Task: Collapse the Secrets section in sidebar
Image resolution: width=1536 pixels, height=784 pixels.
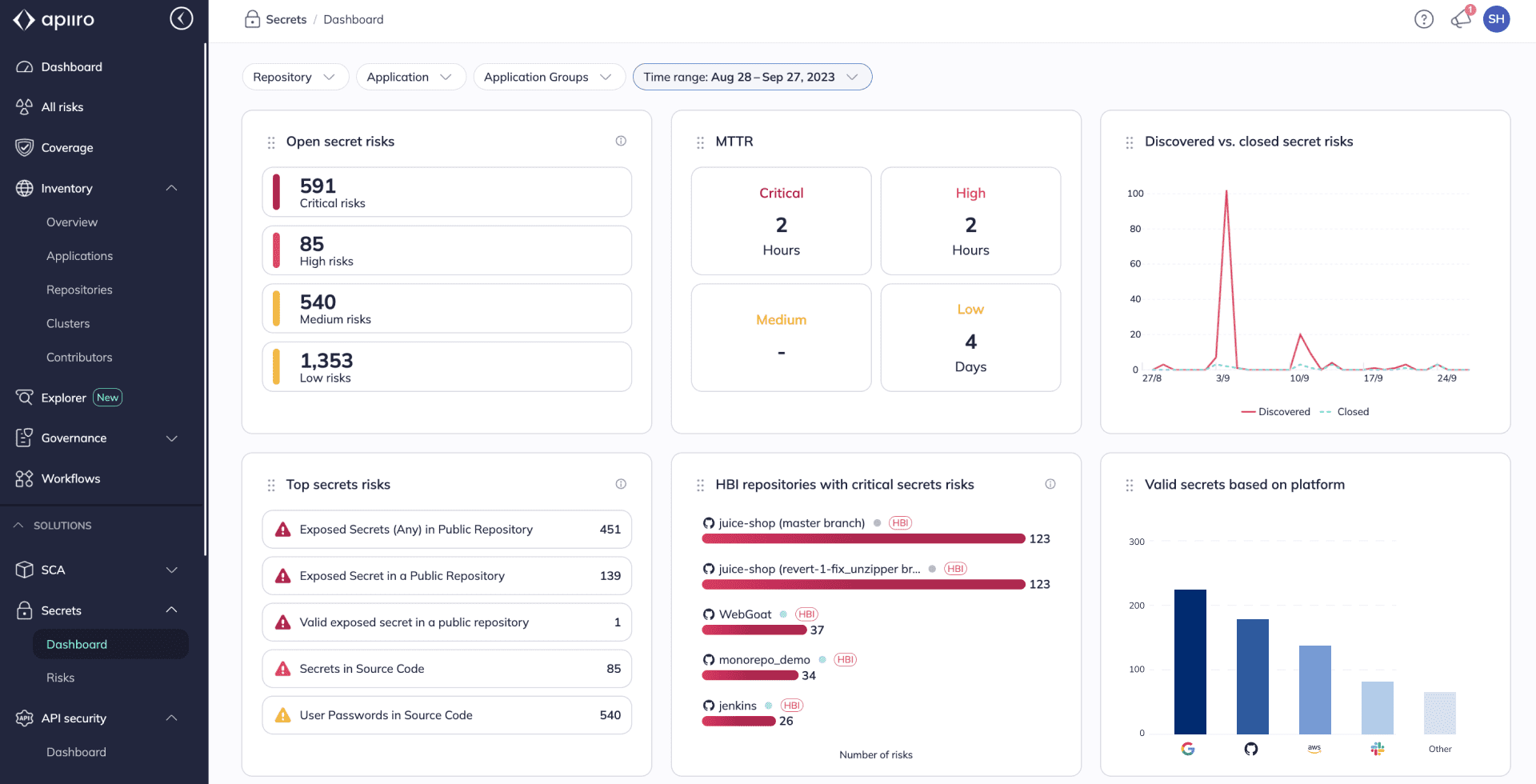Action: (x=170, y=610)
